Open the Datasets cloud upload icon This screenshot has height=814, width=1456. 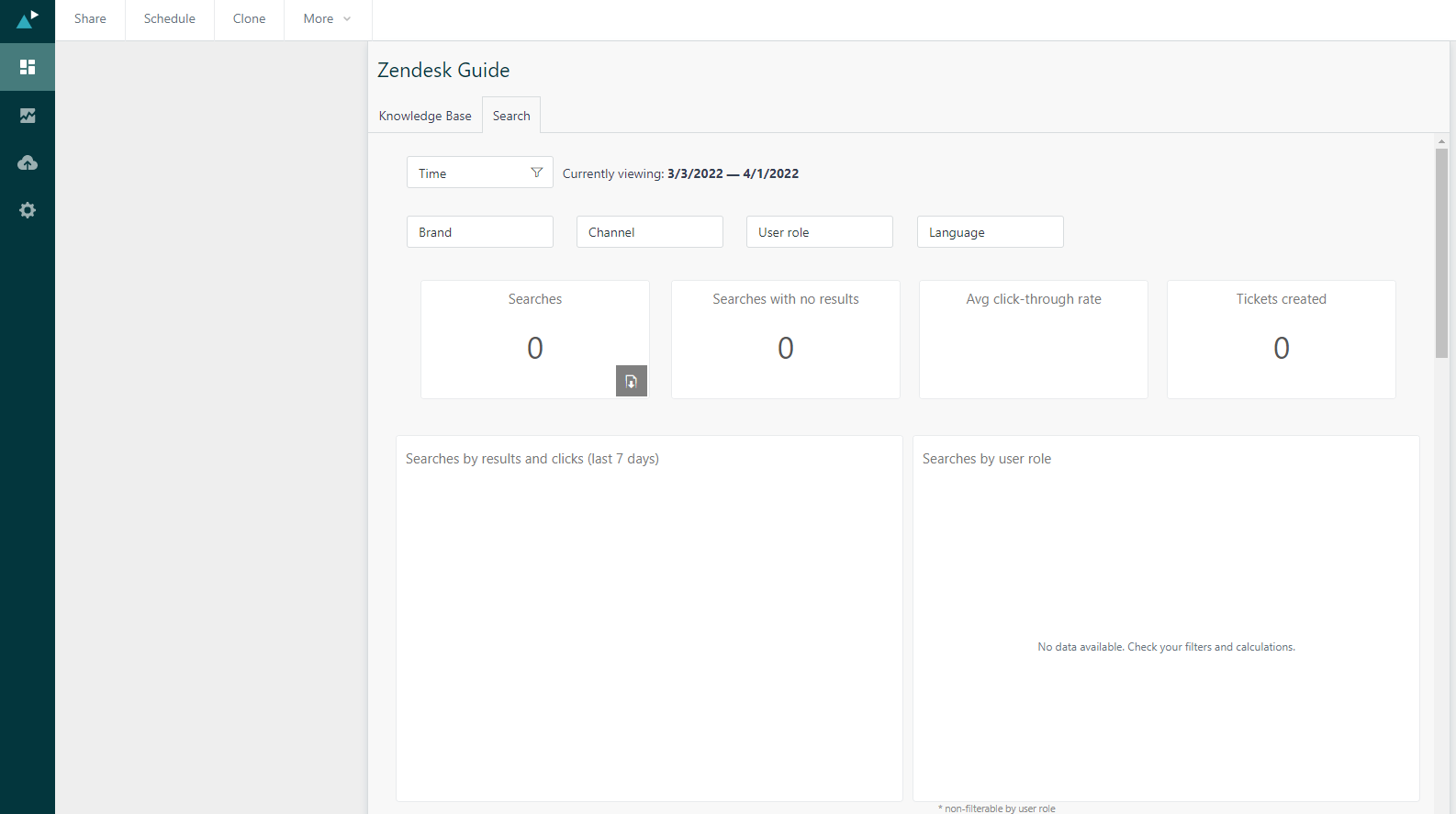pyautogui.click(x=28, y=162)
